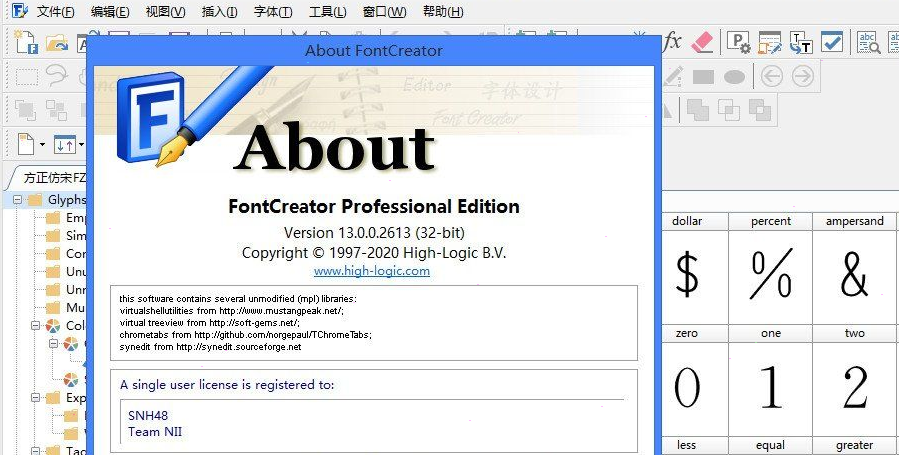This screenshot has height=455, width=899.
Task: Click the fx transform script icon
Action: [671, 41]
